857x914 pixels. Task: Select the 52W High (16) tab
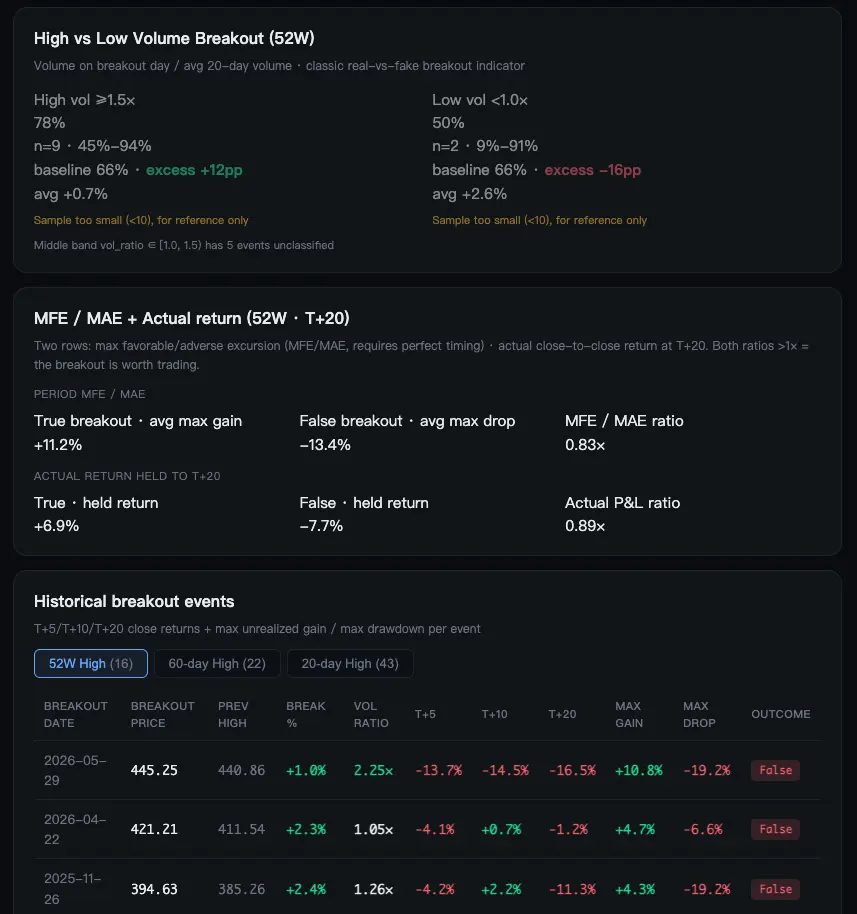pos(91,663)
